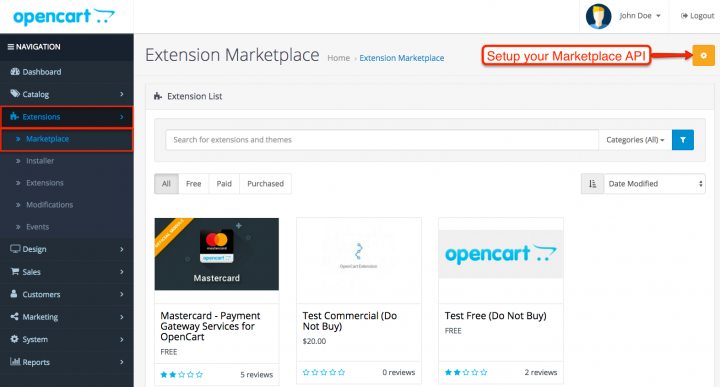
Task: Click the OpenCart logo in header
Action: point(64,17)
